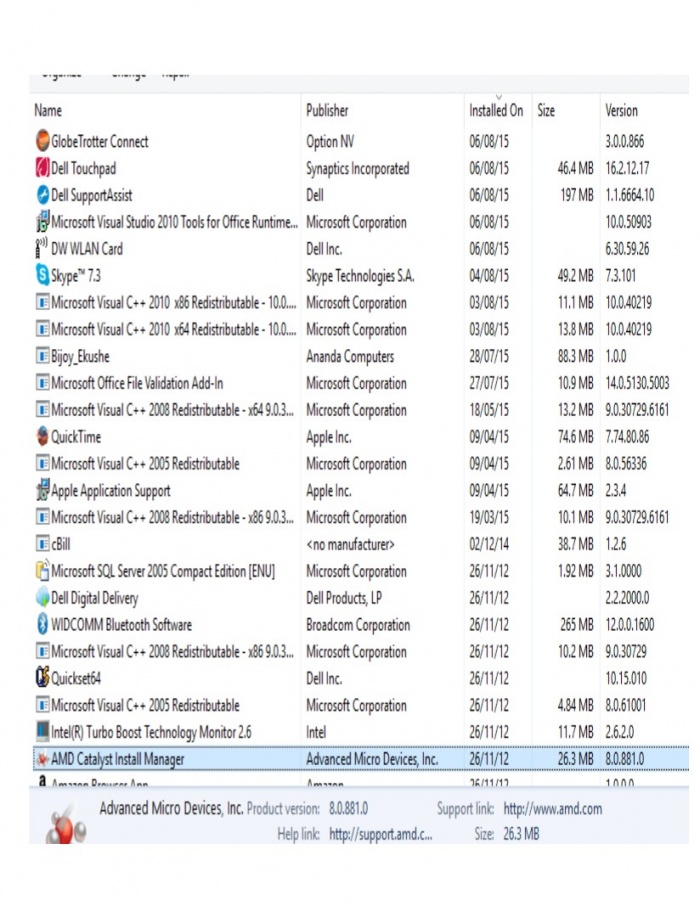
Task: Select 'Intel(R) Turbo Boost Technology Monitor 2.6'
Action: (151, 732)
